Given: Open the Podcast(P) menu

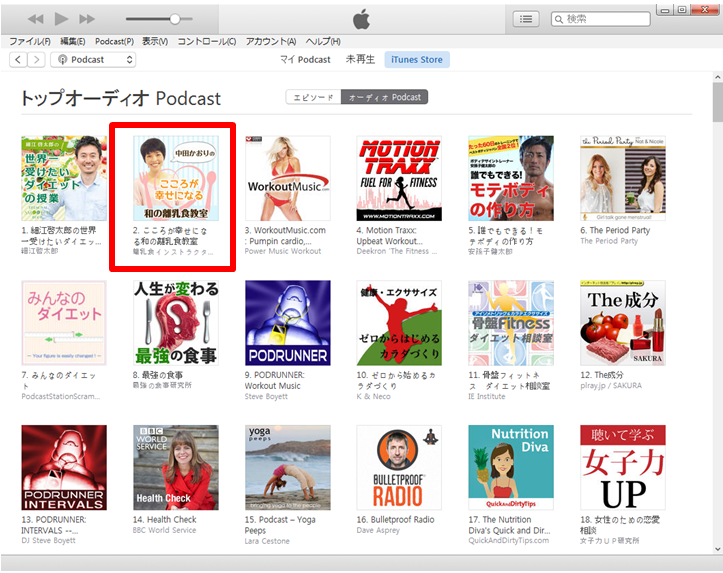Looking at the screenshot, I should pos(114,41).
